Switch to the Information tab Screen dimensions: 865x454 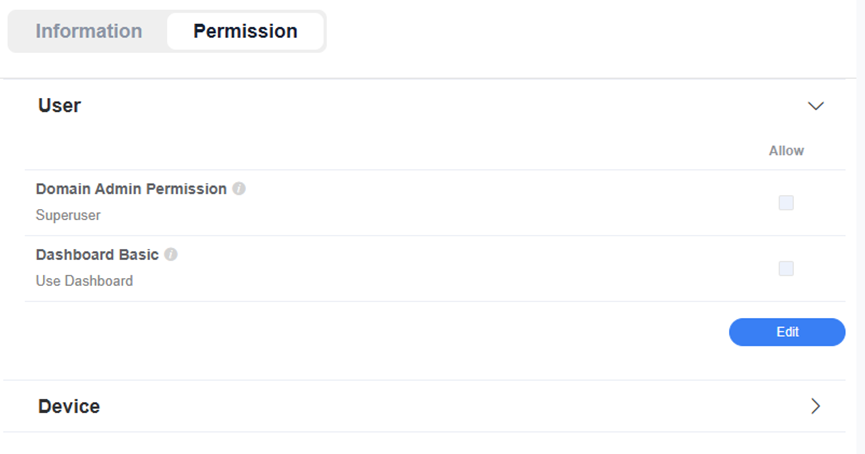pos(89,31)
